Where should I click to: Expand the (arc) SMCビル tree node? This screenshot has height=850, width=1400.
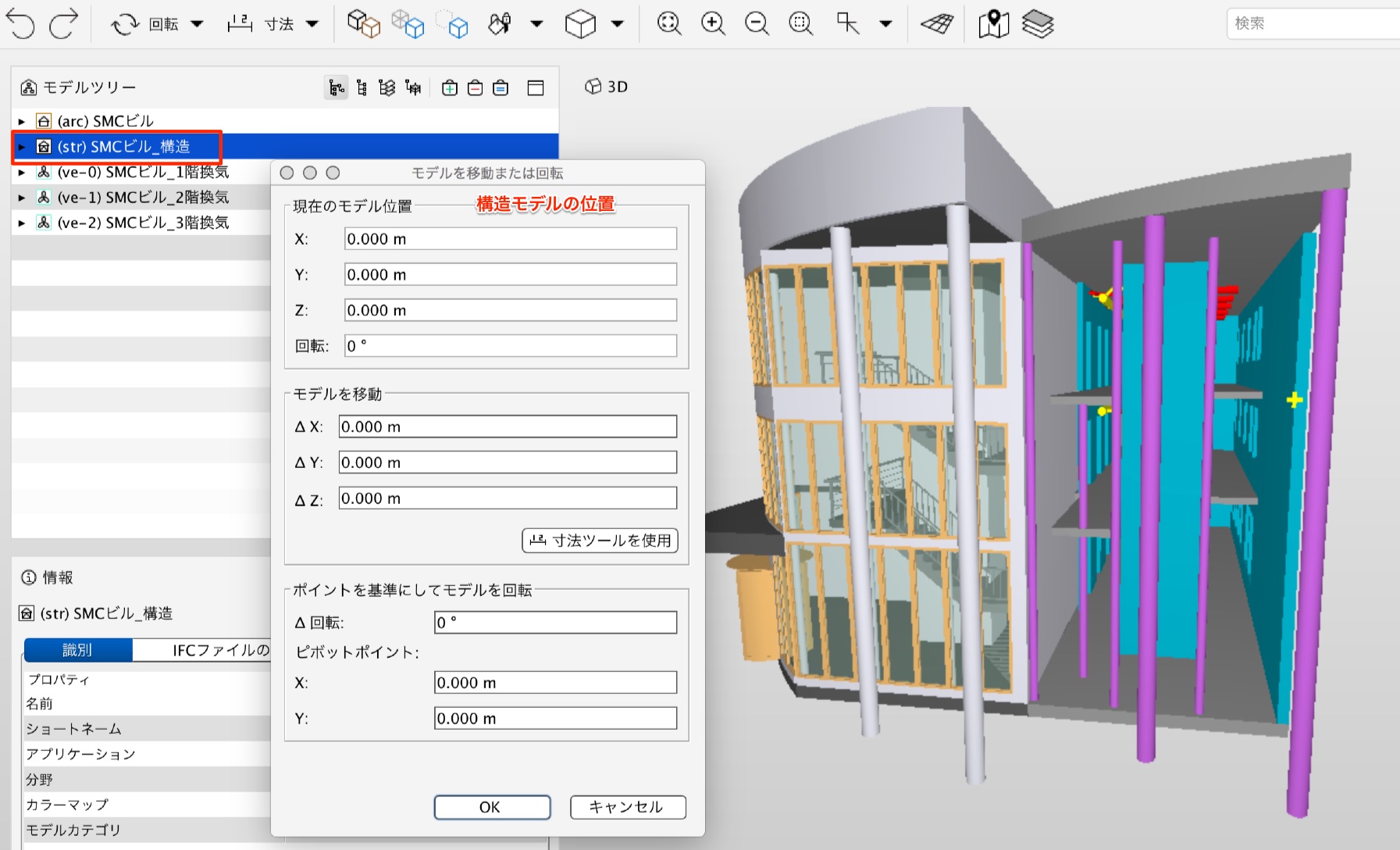pos(22,121)
